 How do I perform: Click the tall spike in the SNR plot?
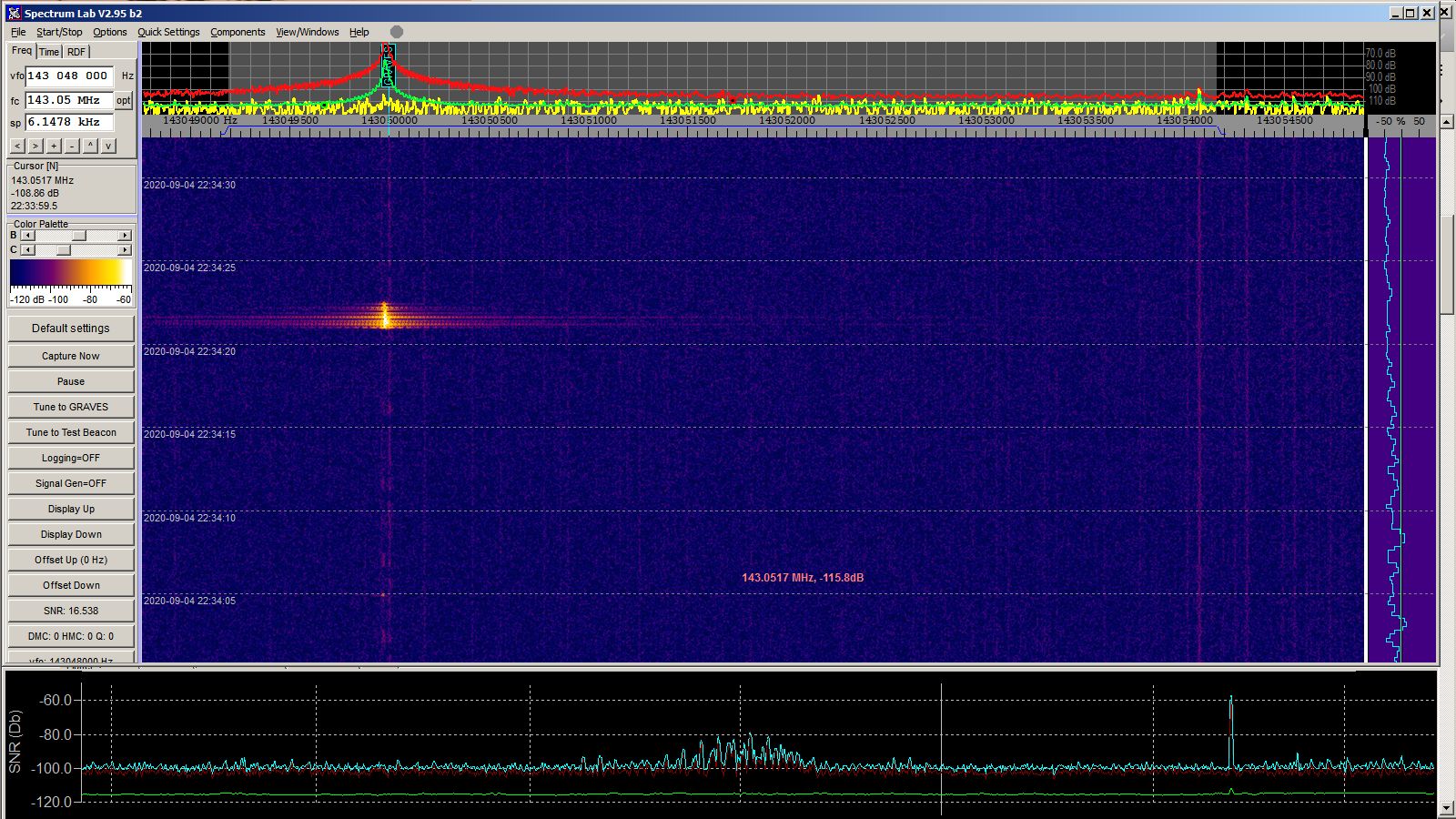coord(1231,731)
